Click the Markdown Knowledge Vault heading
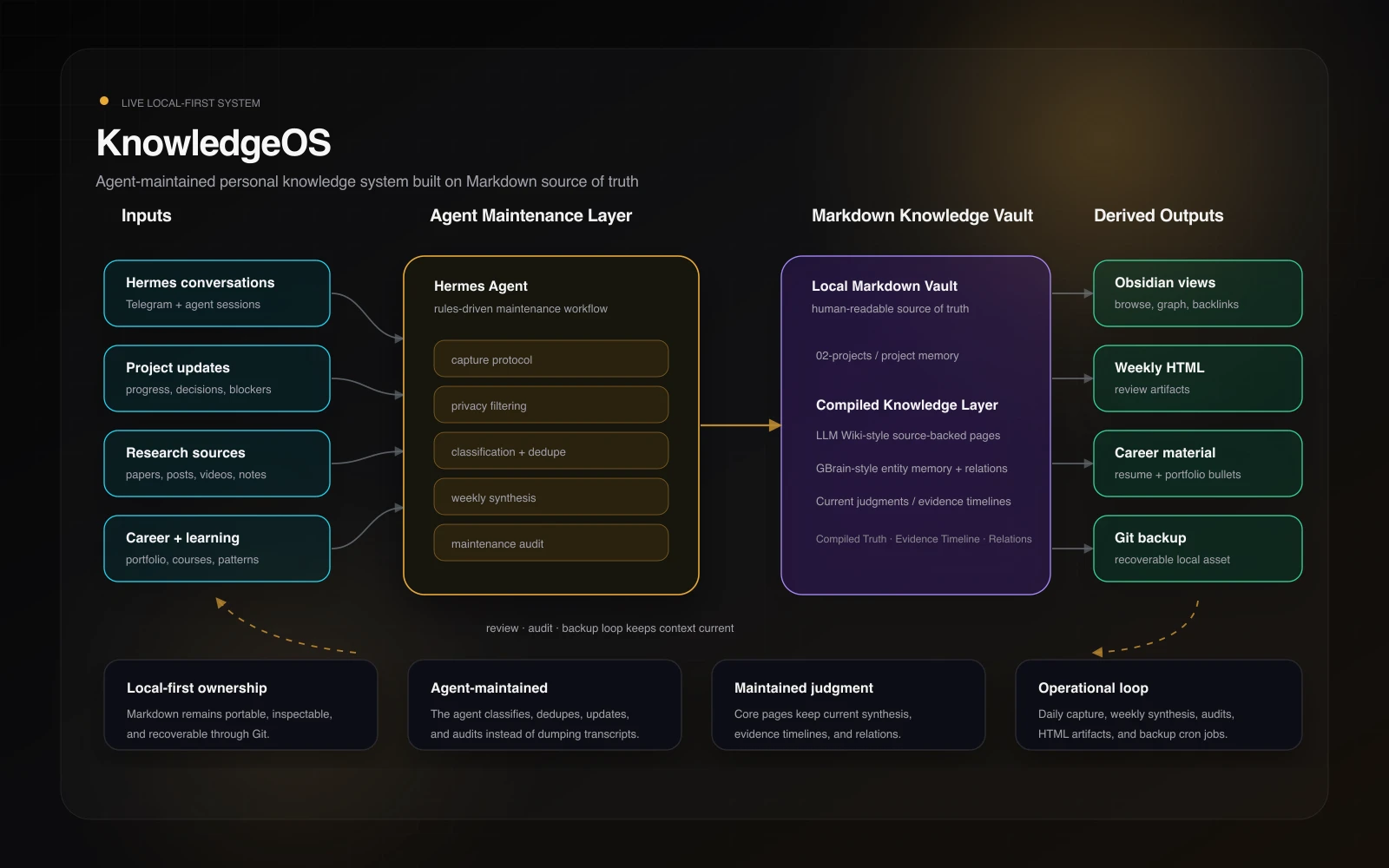This screenshot has height=868, width=1389. (x=922, y=215)
